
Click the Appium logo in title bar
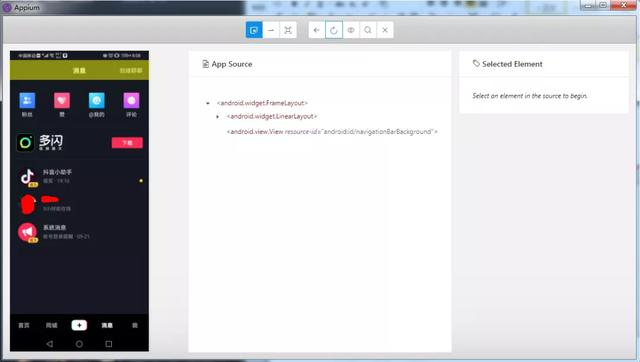[7, 7]
